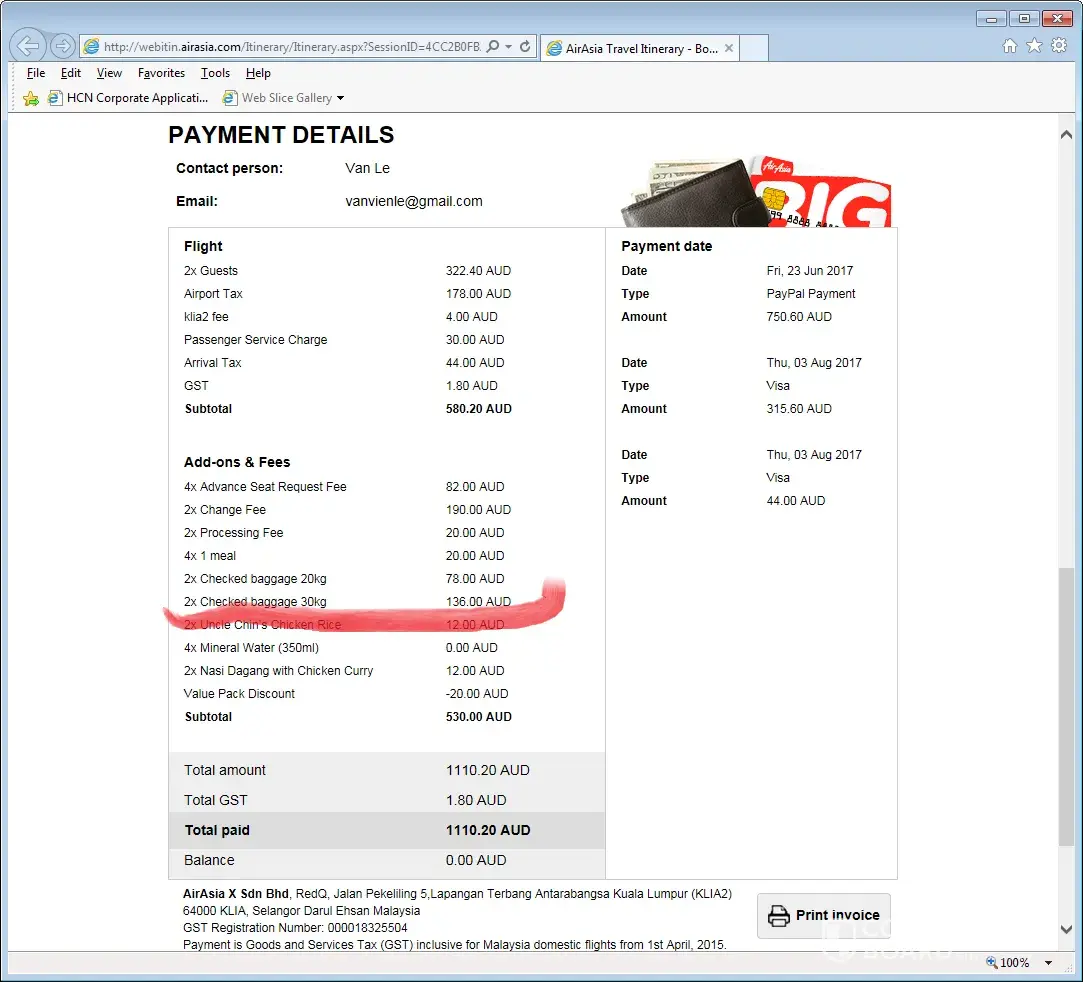
Task: Minimize the browser window
Action: 990,19
